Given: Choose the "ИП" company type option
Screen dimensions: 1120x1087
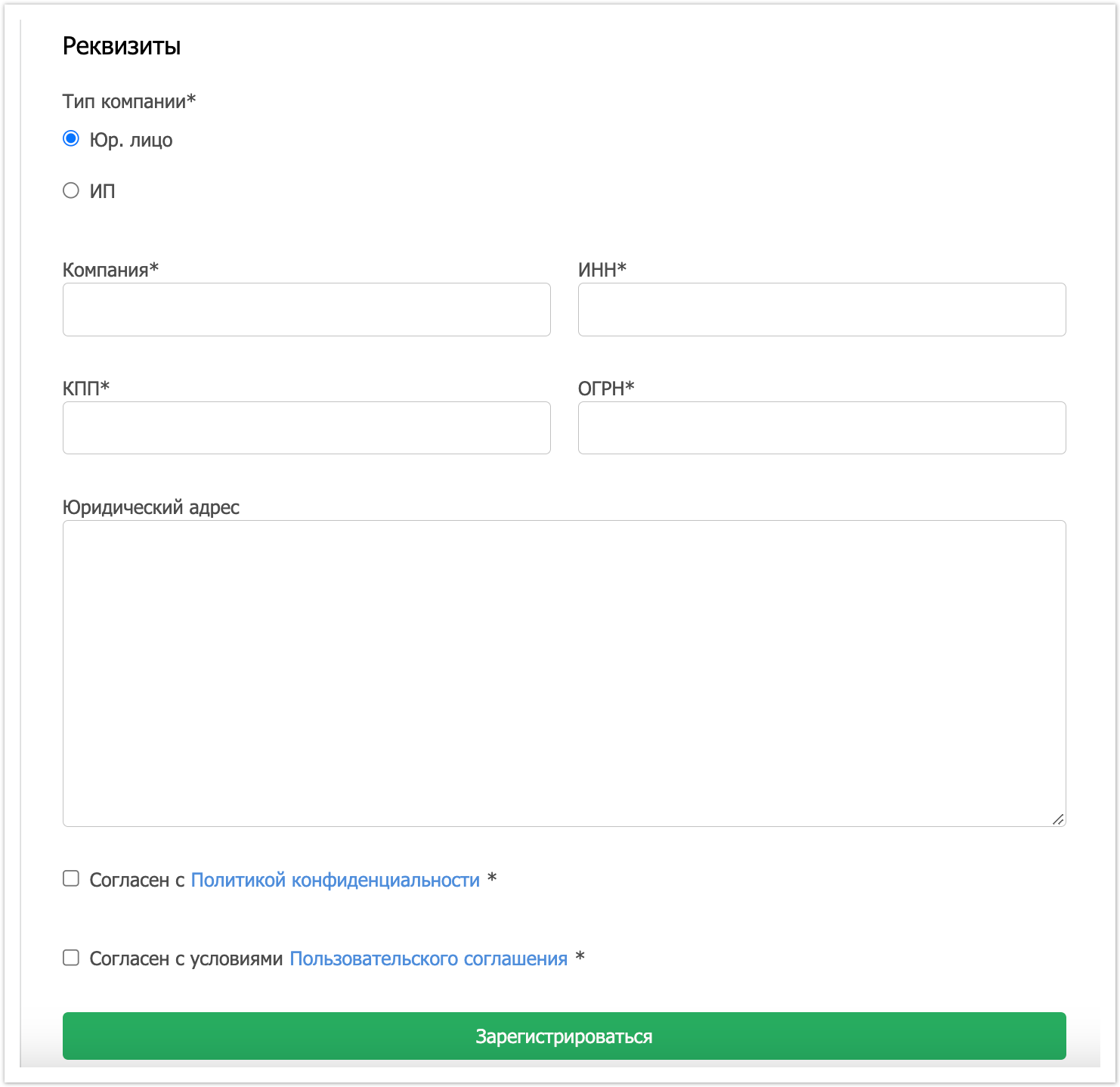Looking at the screenshot, I should click(x=71, y=190).
